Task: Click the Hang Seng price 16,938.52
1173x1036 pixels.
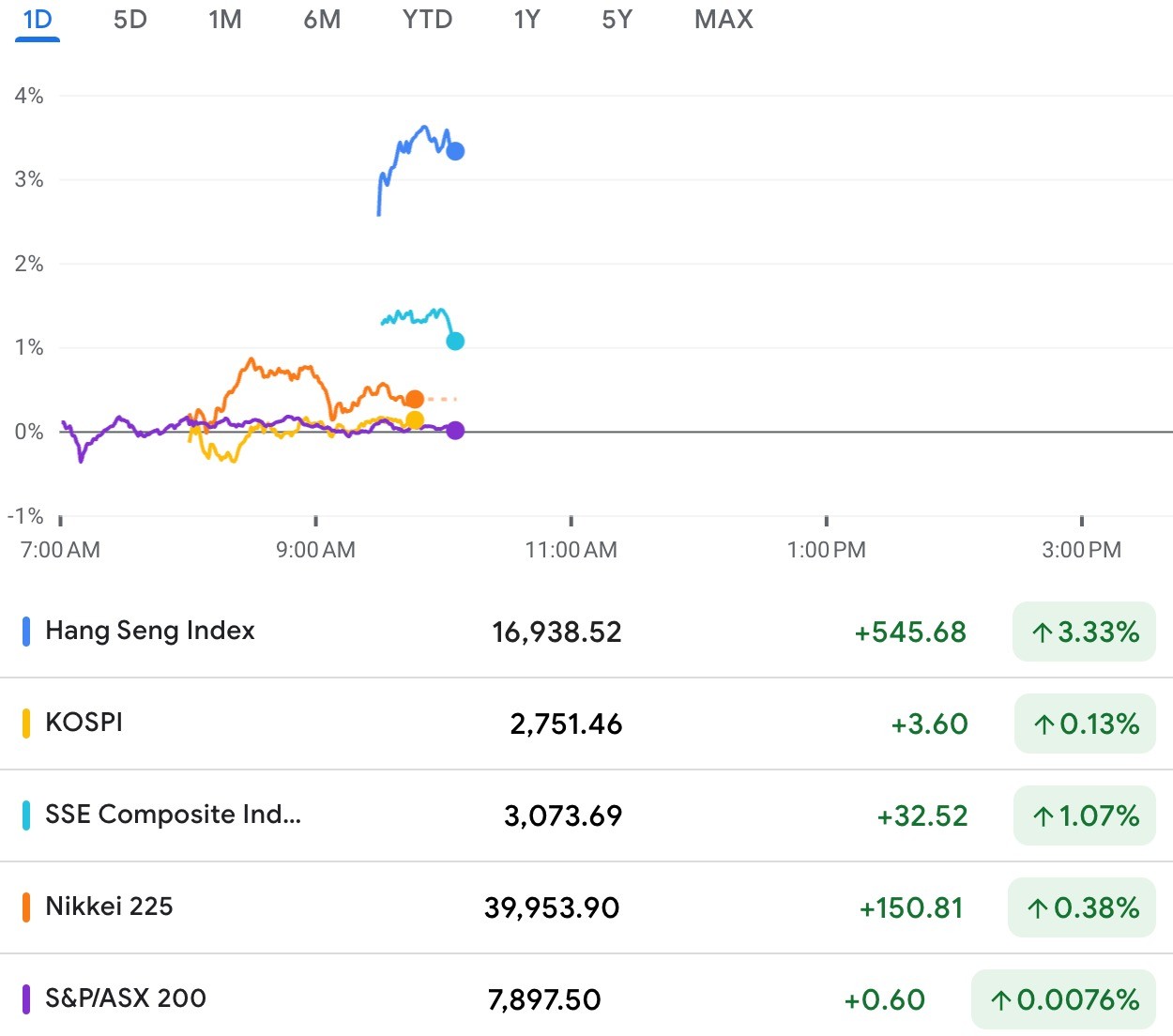Action: tap(556, 632)
